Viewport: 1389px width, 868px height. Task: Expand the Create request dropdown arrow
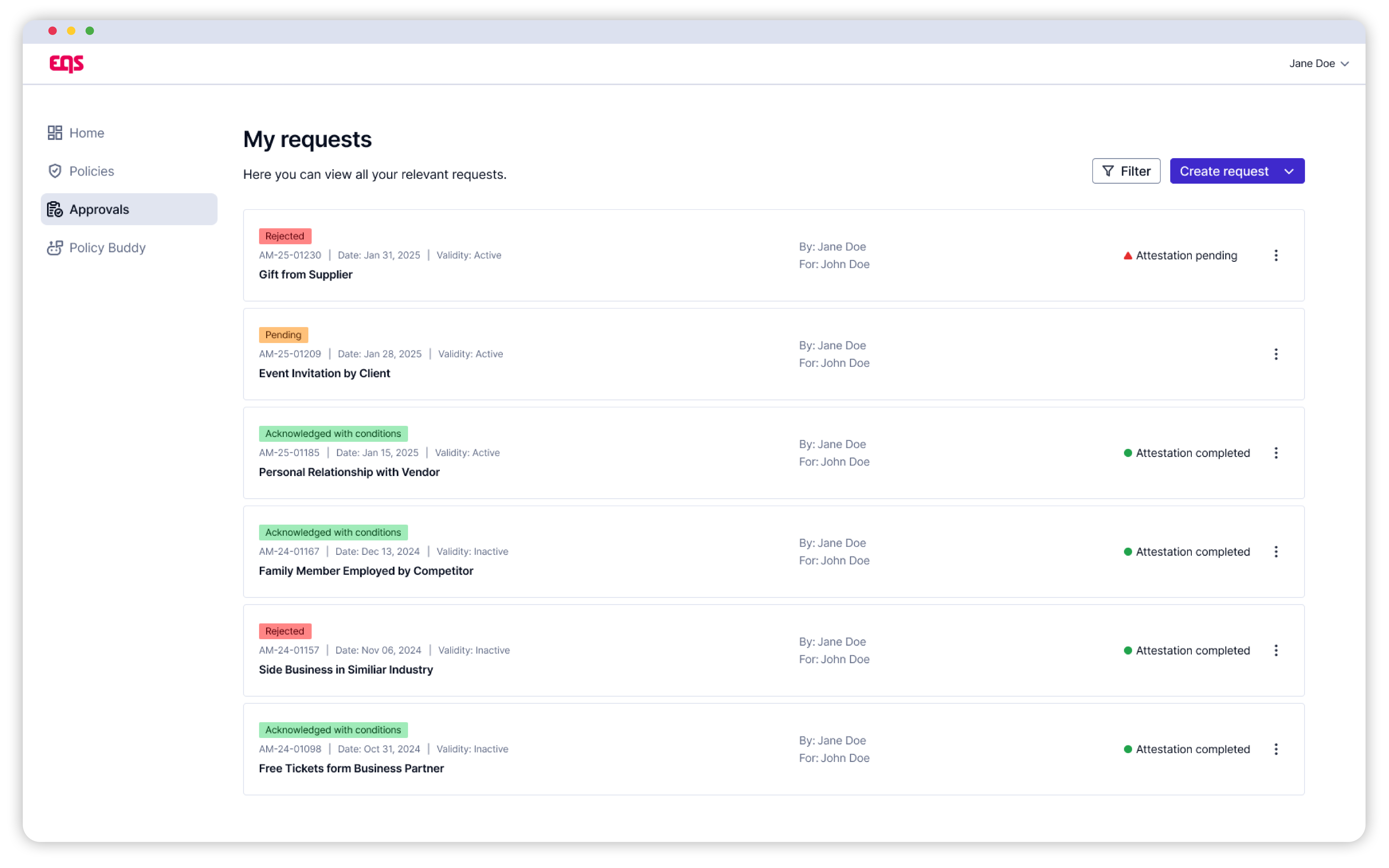pyautogui.click(x=1289, y=172)
